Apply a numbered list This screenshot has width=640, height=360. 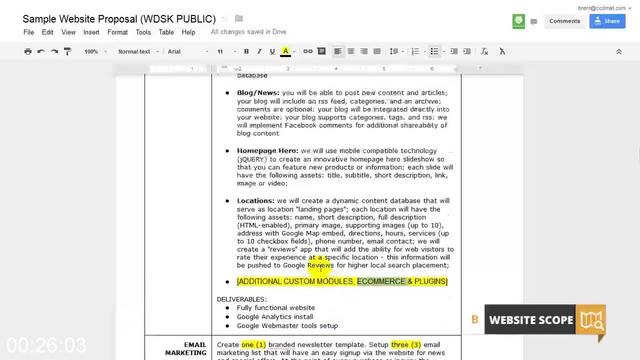[416, 51]
